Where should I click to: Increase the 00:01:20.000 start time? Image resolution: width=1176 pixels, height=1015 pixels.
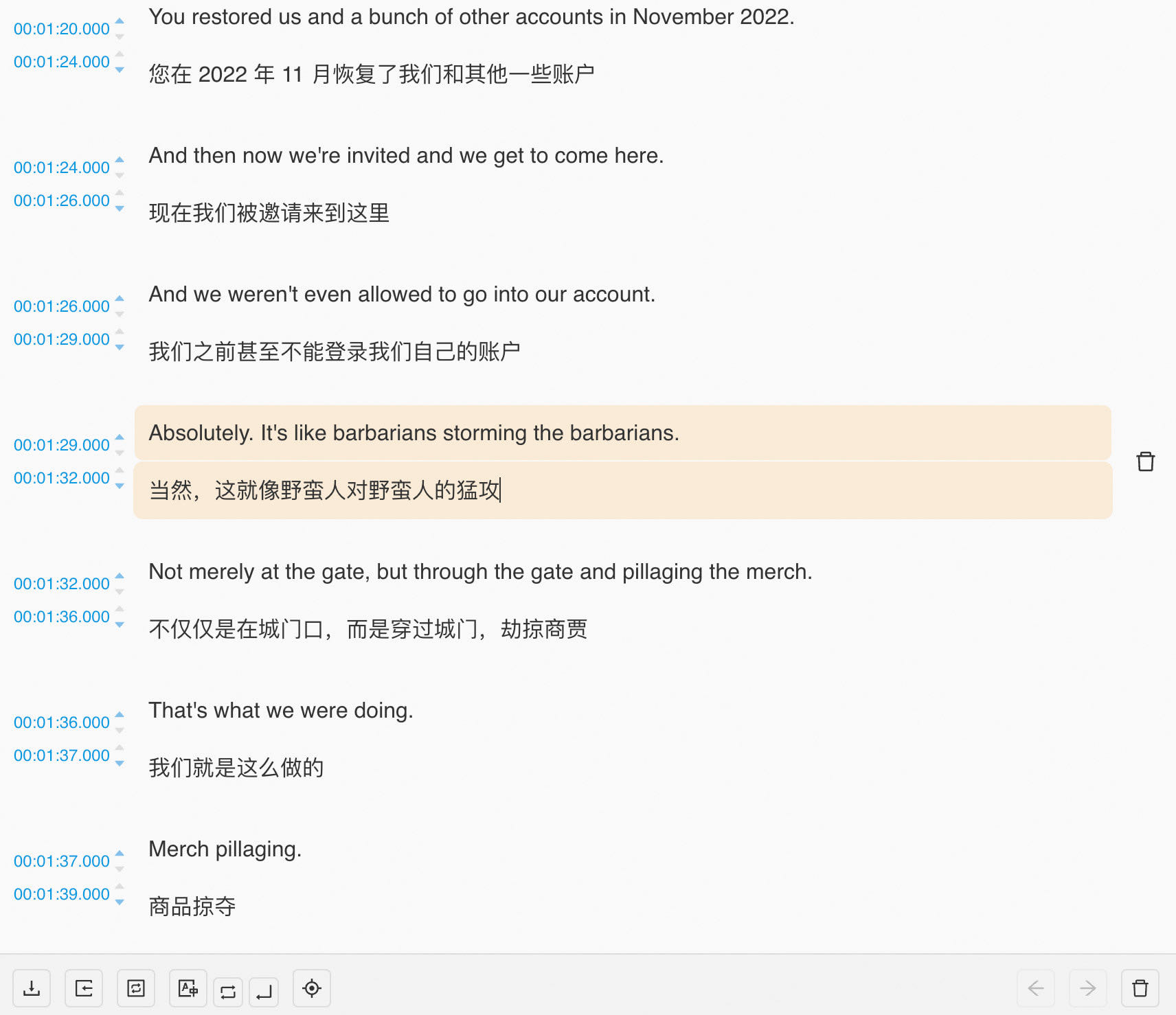(x=119, y=21)
